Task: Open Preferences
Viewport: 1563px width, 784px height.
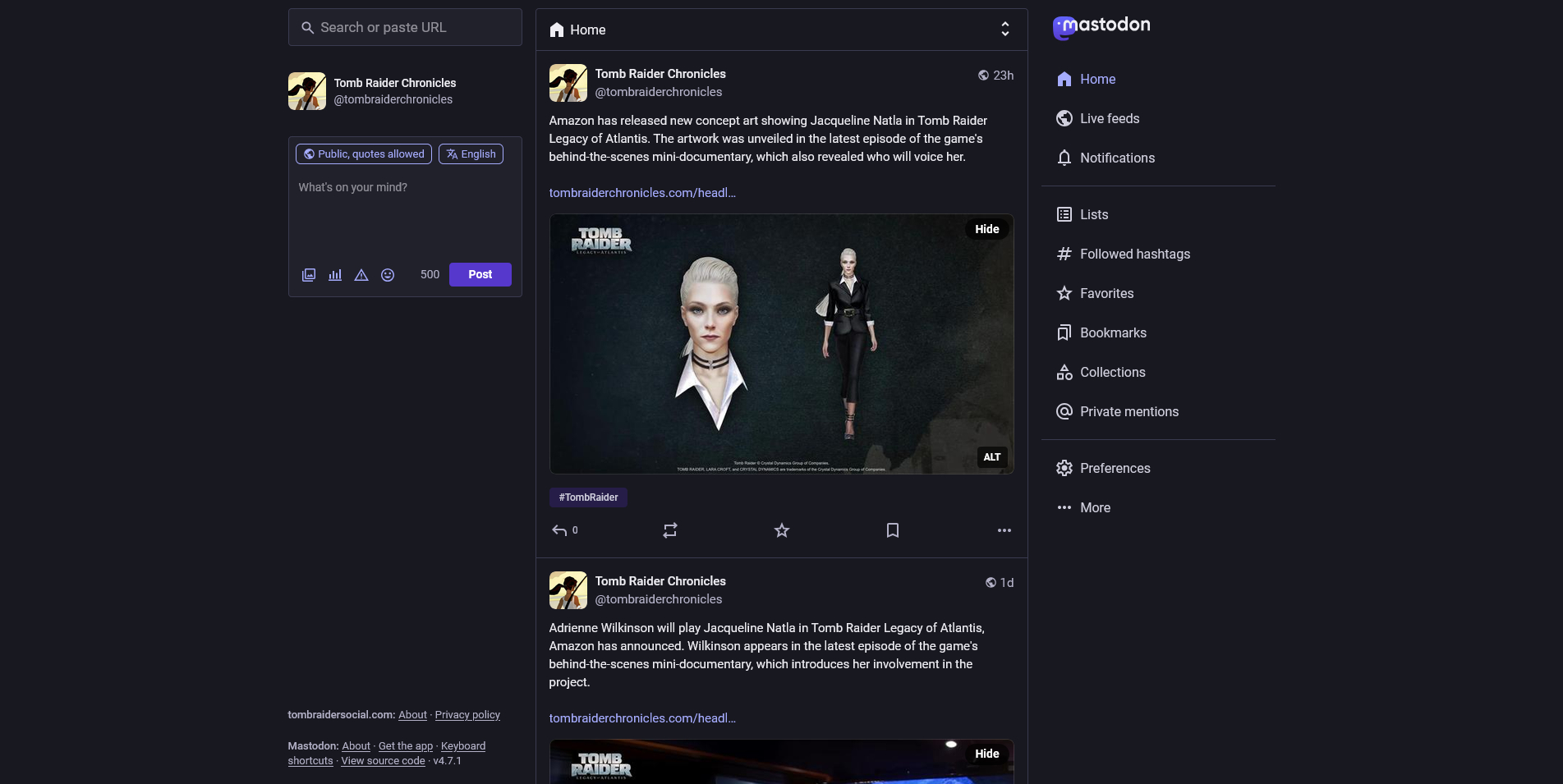Action: point(1103,468)
